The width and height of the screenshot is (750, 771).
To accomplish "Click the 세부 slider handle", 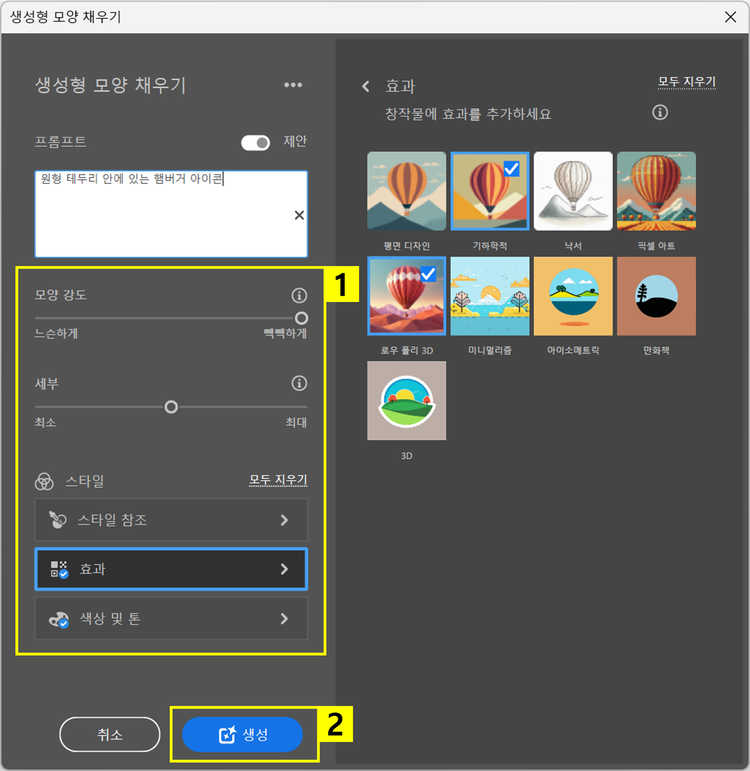I will pos(171,407).
